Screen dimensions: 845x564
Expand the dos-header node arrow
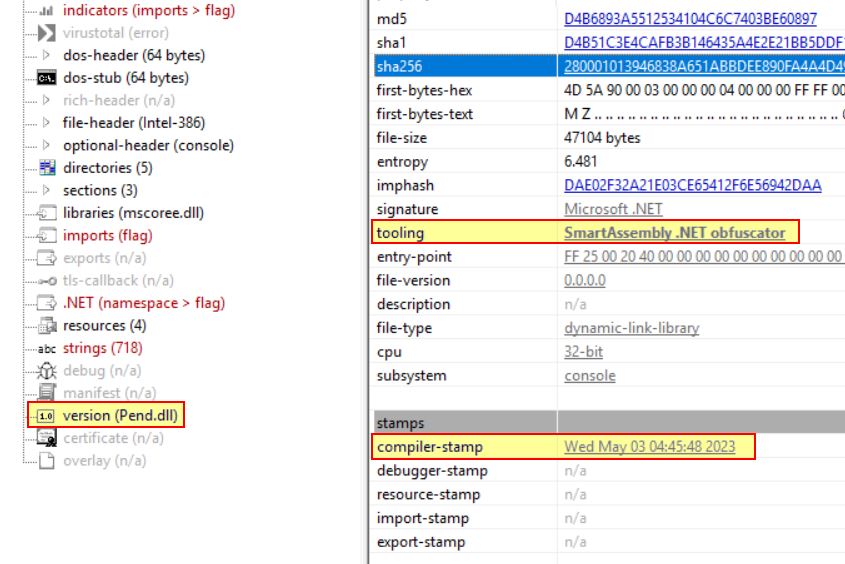[x=46, y=56]
